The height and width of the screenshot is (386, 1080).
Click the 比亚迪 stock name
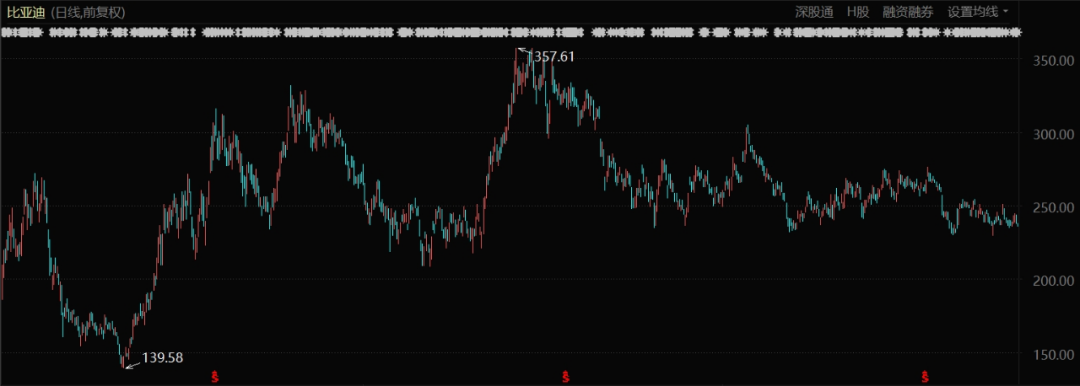[x=26, y=12]
